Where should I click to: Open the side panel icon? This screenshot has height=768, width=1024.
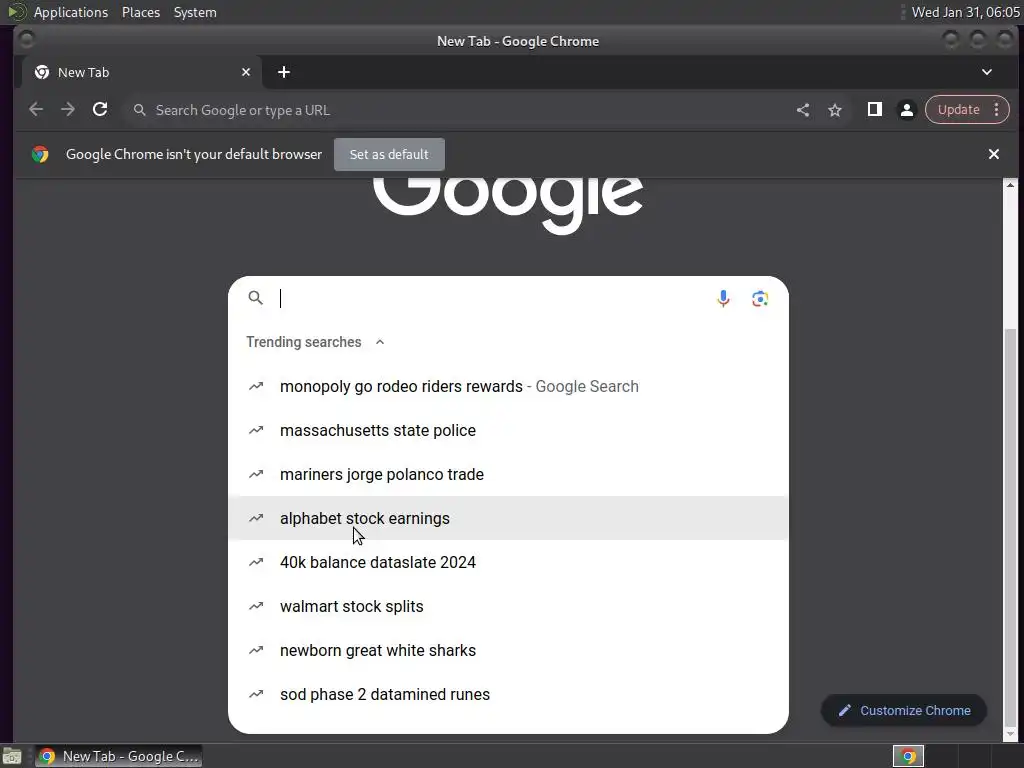click(x=874, y=110)
